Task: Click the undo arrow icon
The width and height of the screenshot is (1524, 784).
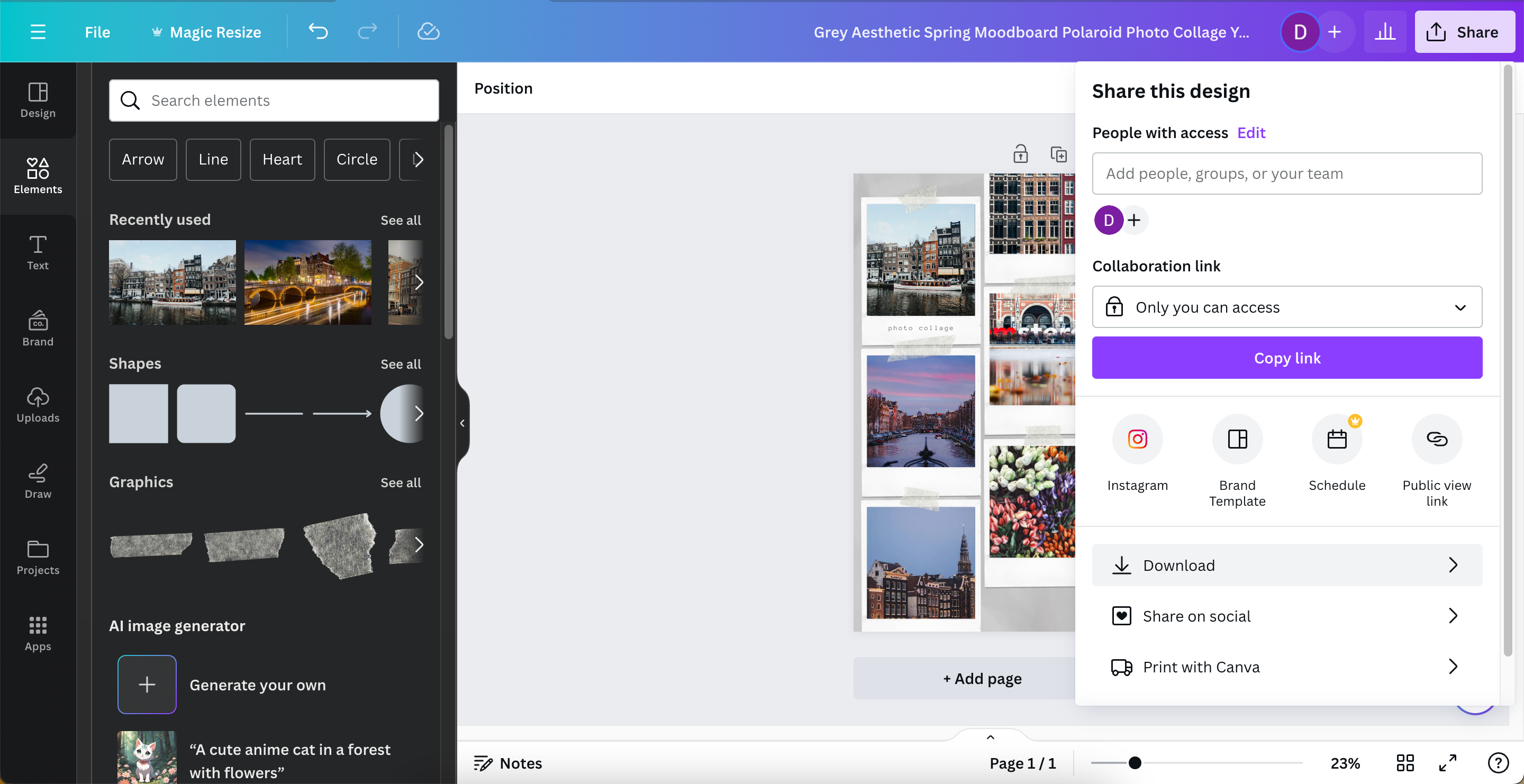Action: tap(317, 31)
